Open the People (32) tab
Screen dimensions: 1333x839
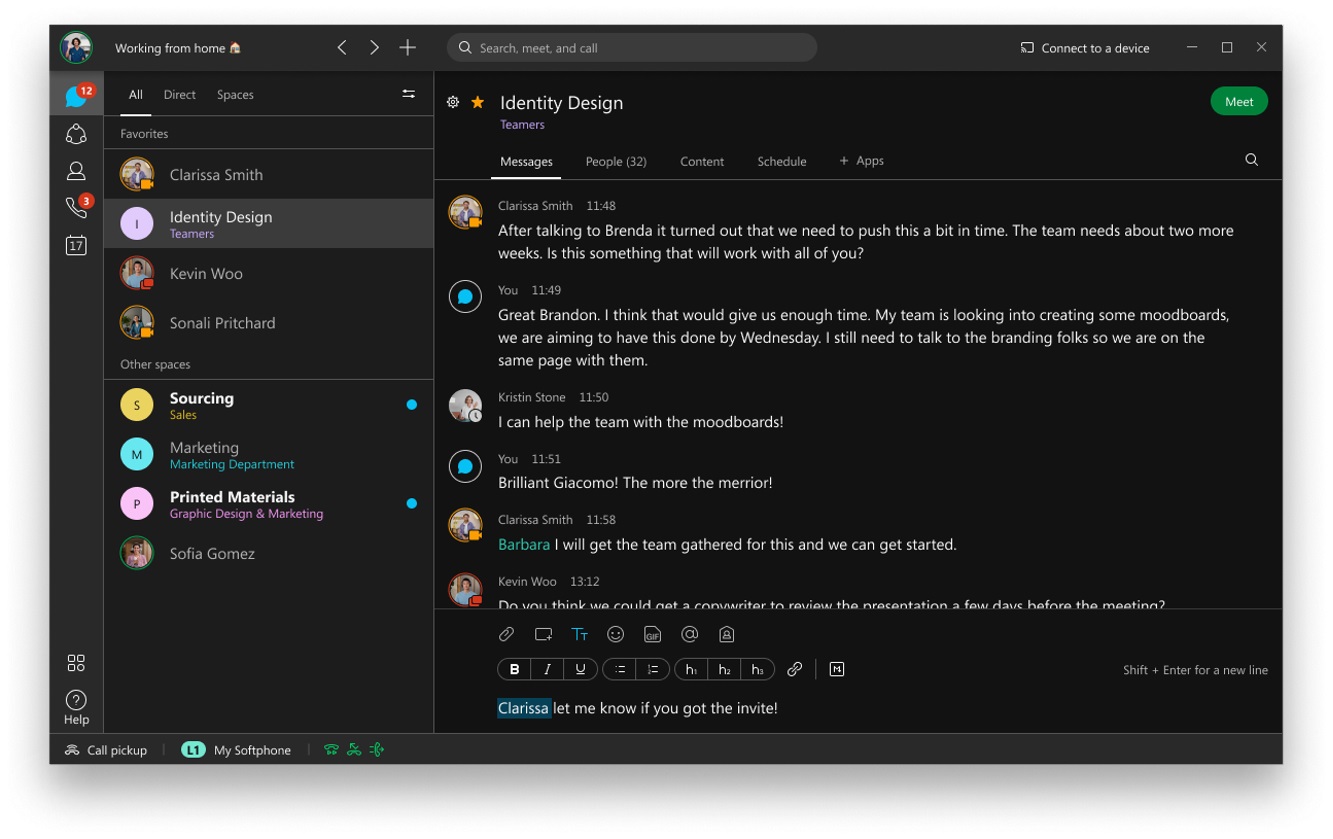pos(616,161)
